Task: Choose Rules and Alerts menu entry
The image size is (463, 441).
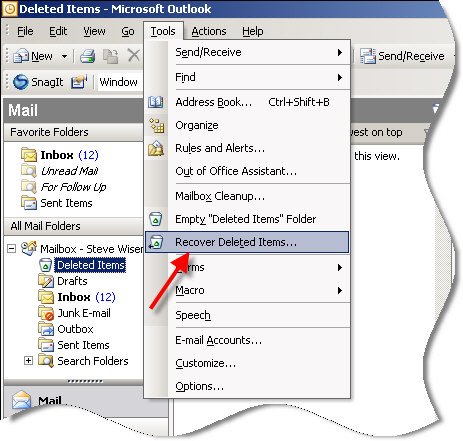Action: (247, 148)
